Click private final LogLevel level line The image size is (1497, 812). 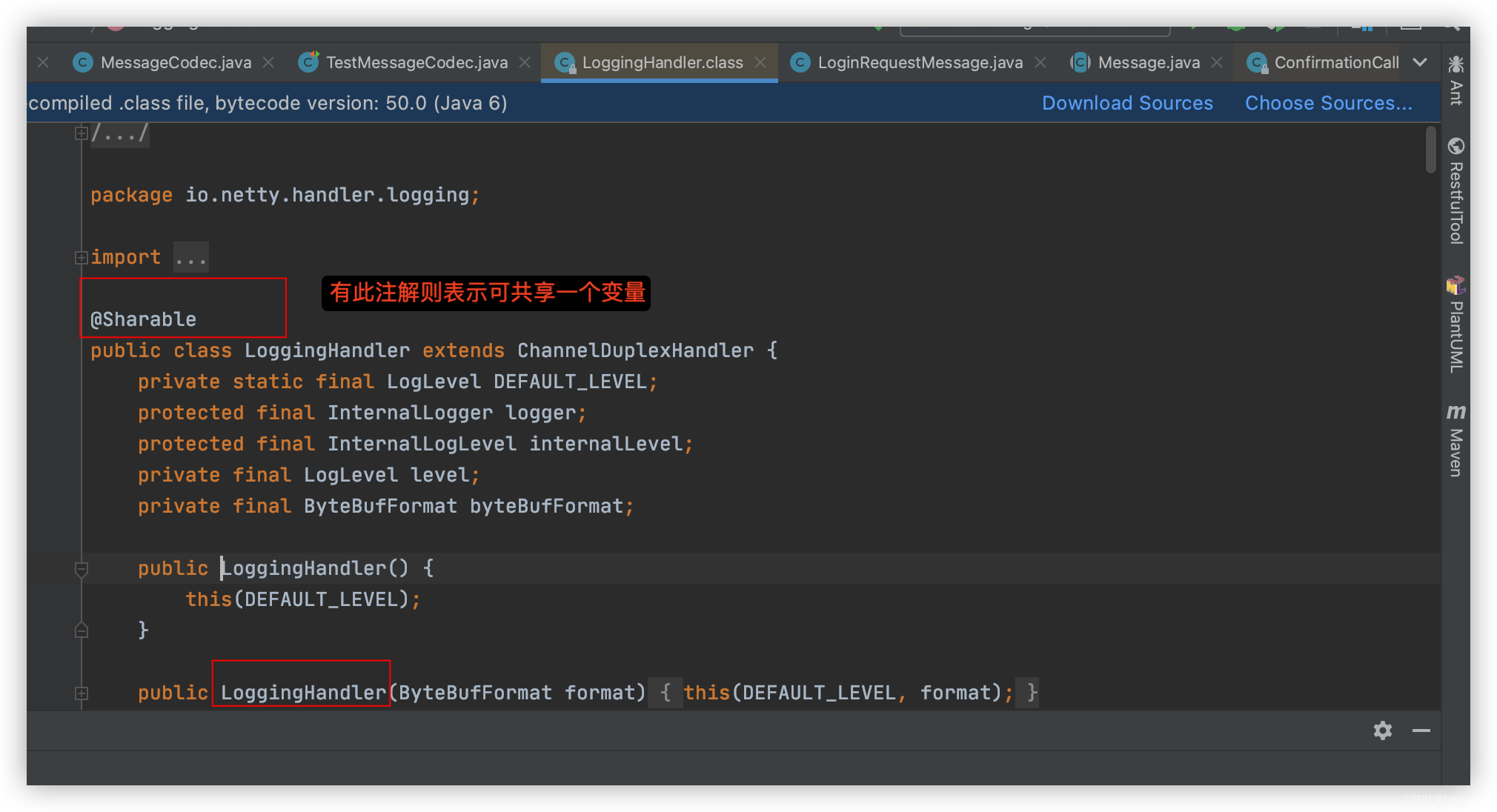(x=309, y=476)
